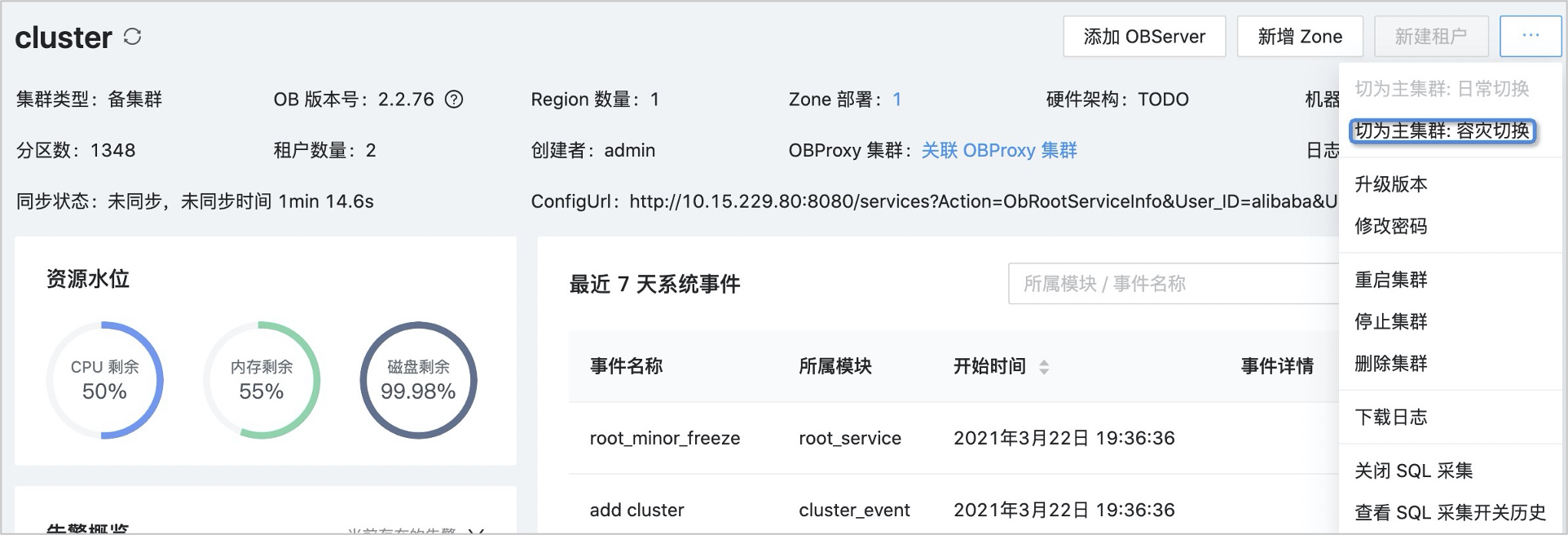
Task: Click the 新增 Zone button
Action: 1299,37
